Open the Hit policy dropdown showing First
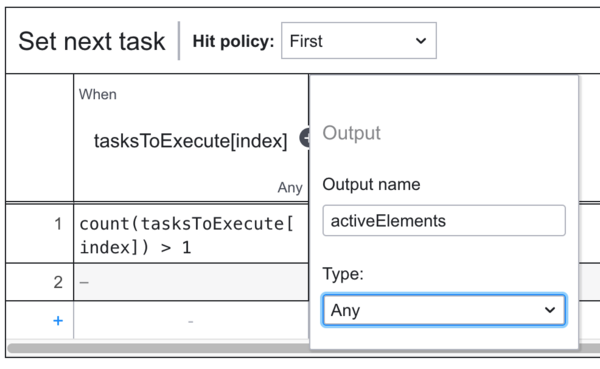Screen dimensions: 600x369 coord(359,41)
